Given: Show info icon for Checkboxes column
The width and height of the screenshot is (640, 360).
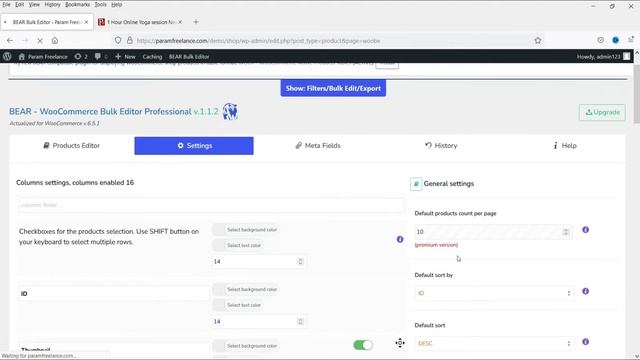Looking at the screenshot, I should pyautogui.click(x=400, y=239).
